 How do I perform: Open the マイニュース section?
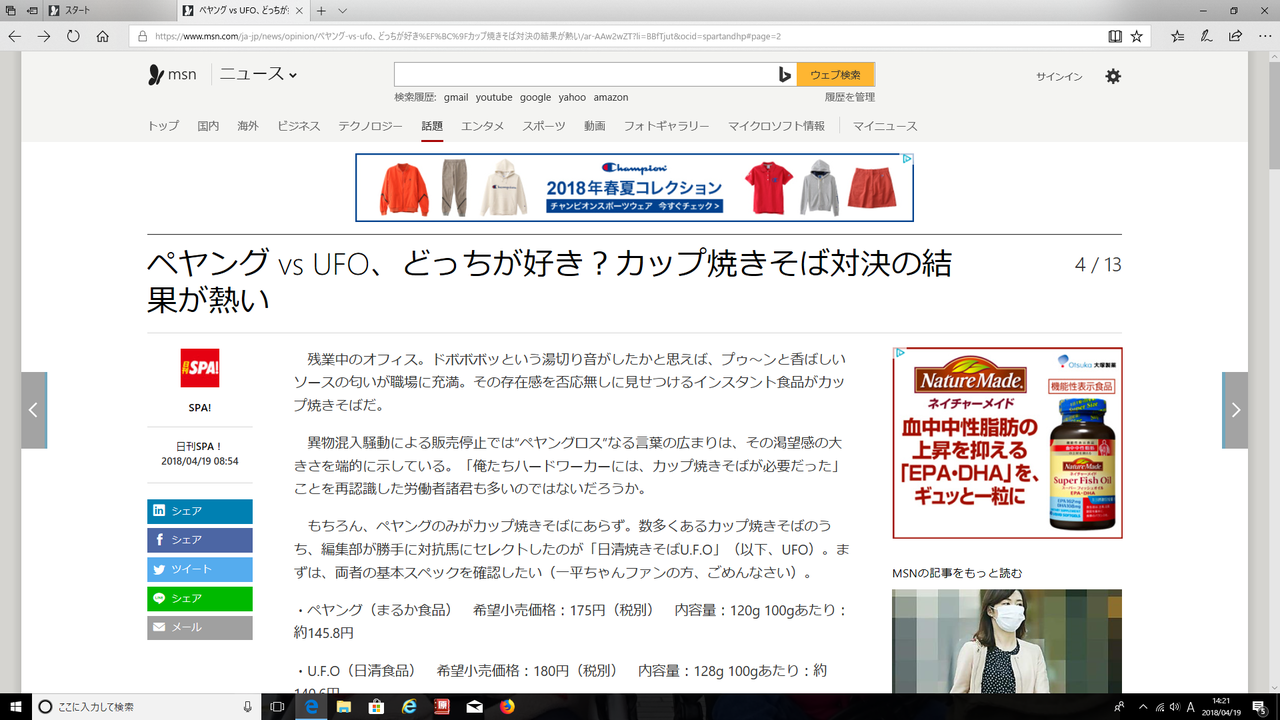click(885, 126)
